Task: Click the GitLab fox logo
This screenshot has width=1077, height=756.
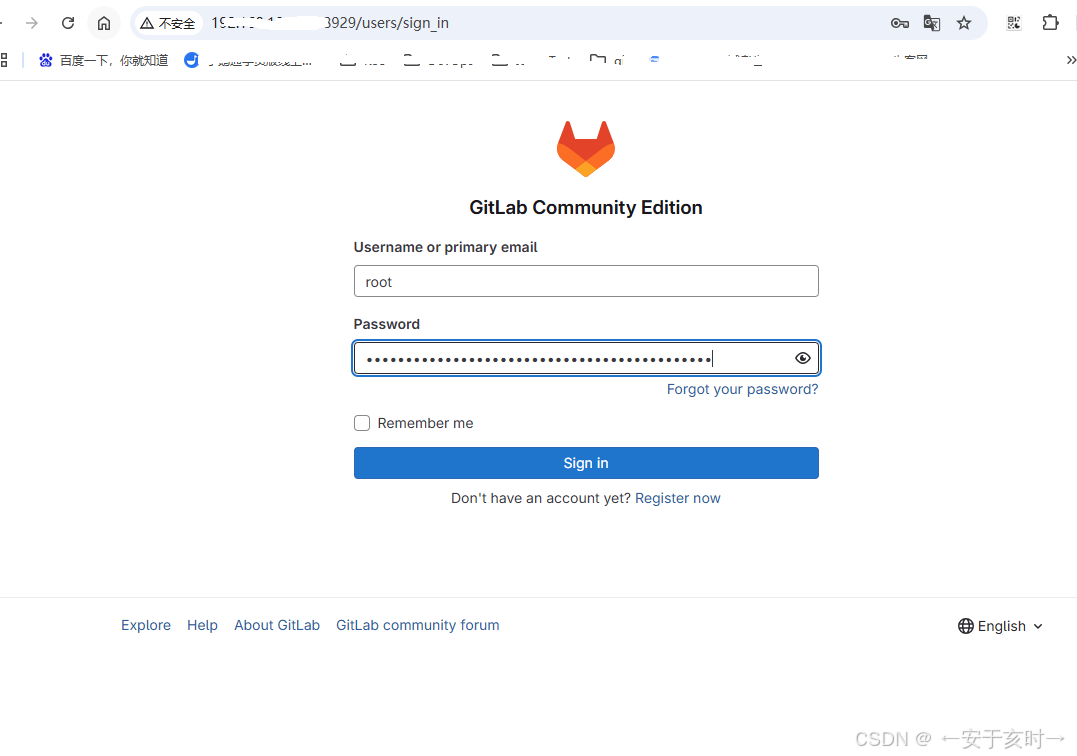Action: [x=585, y=146]
